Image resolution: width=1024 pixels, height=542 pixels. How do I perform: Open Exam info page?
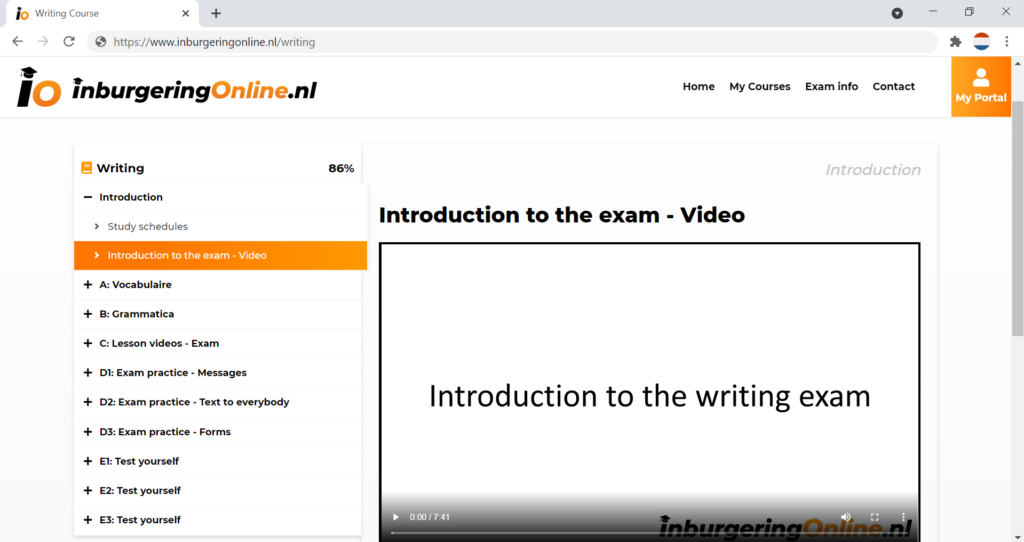(831, 86)
